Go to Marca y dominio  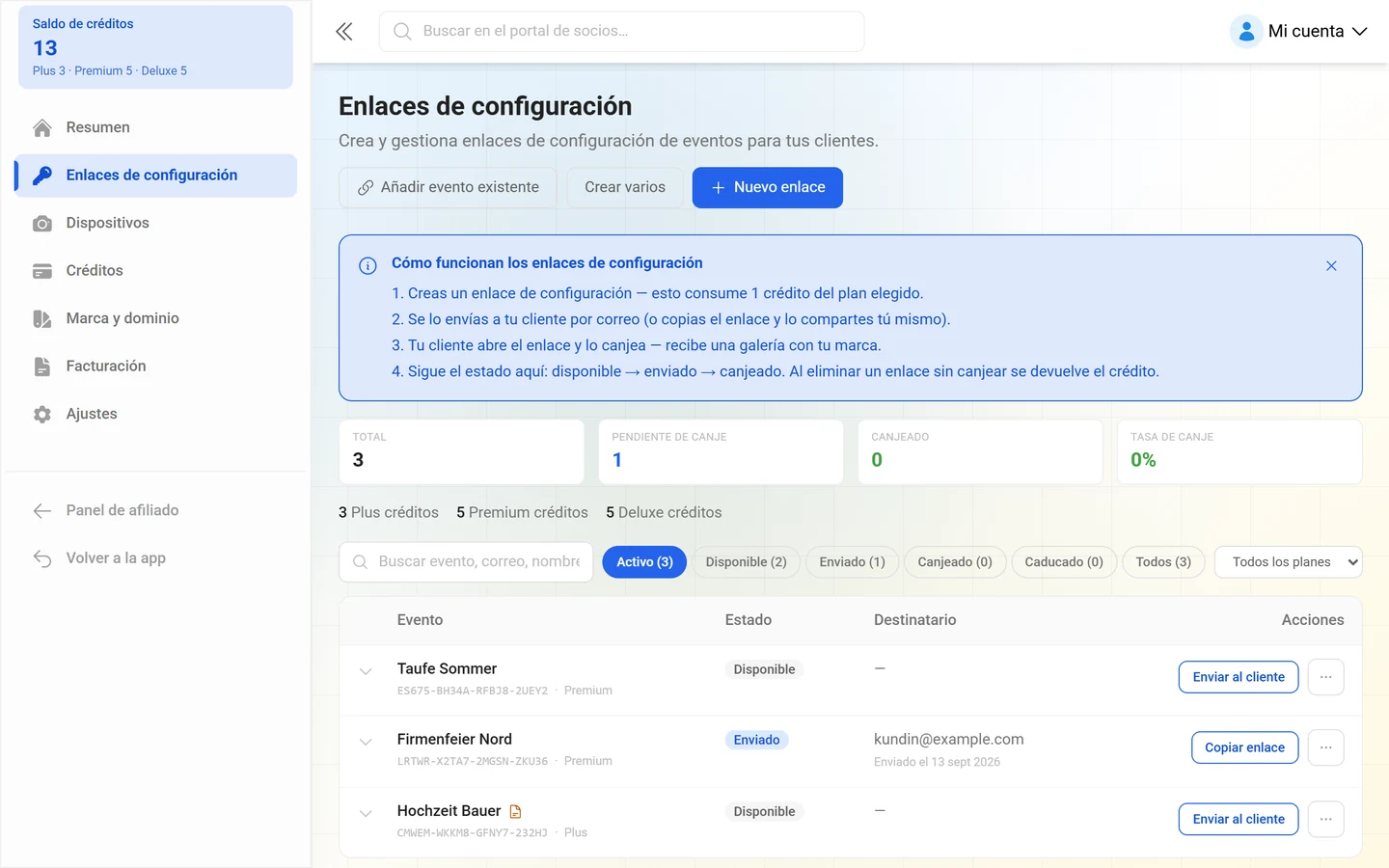click(156, 319)
